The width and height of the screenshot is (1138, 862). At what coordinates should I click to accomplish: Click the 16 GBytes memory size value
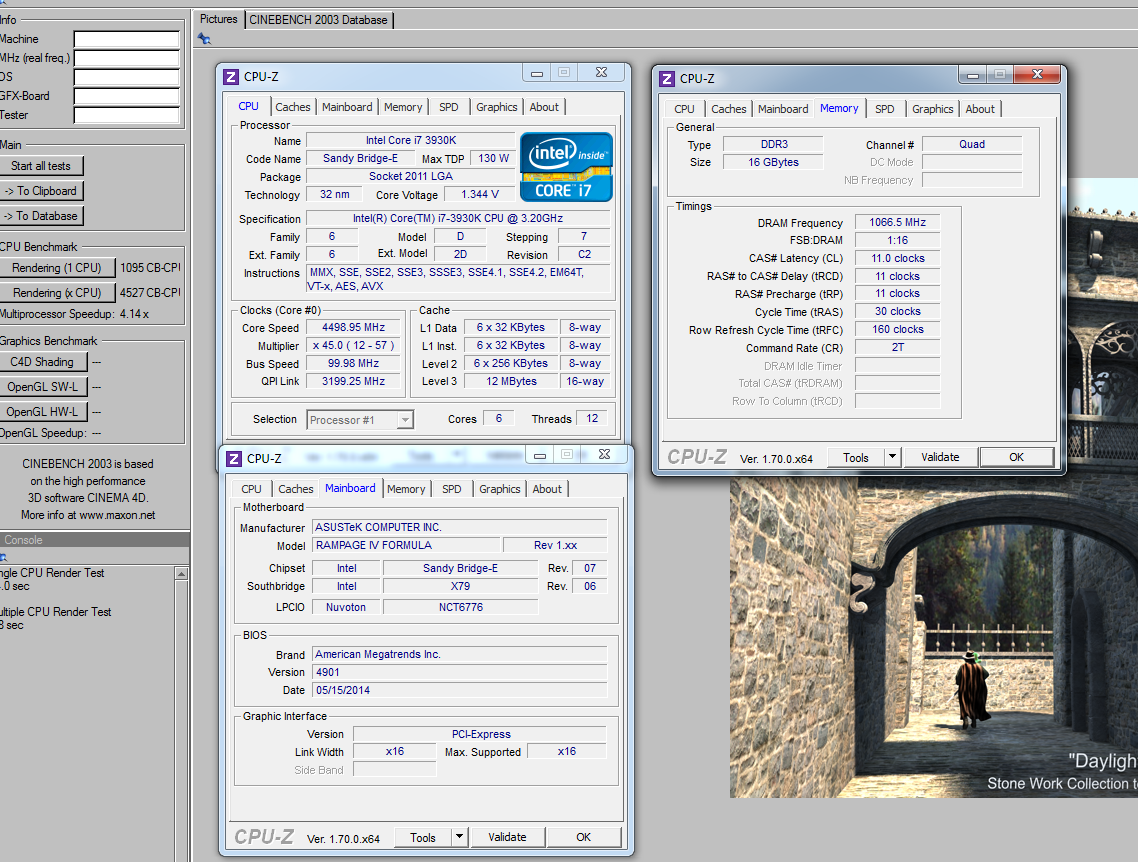coord(773,162)
